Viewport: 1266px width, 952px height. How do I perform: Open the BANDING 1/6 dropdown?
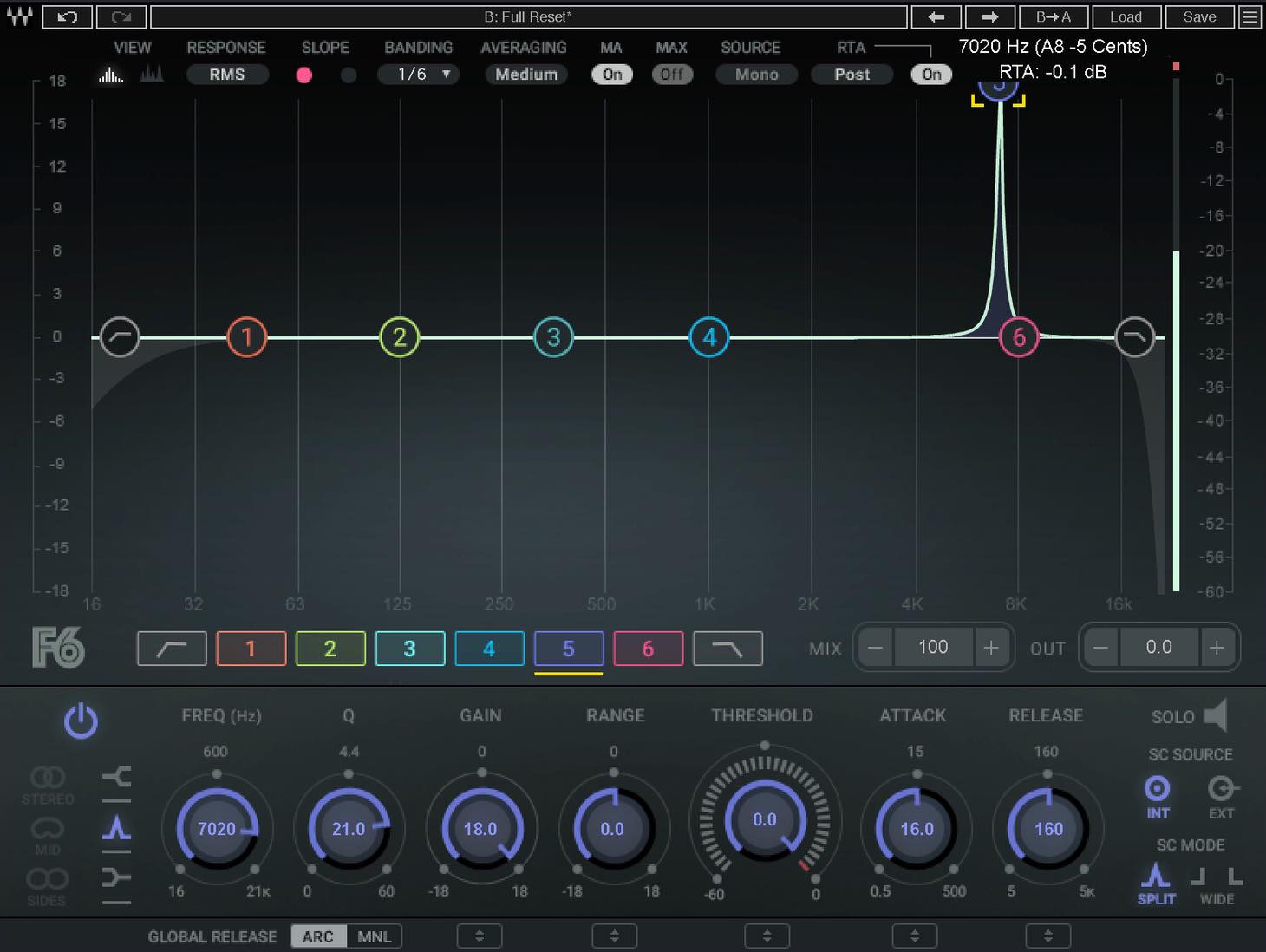click(x=419, y=75)
